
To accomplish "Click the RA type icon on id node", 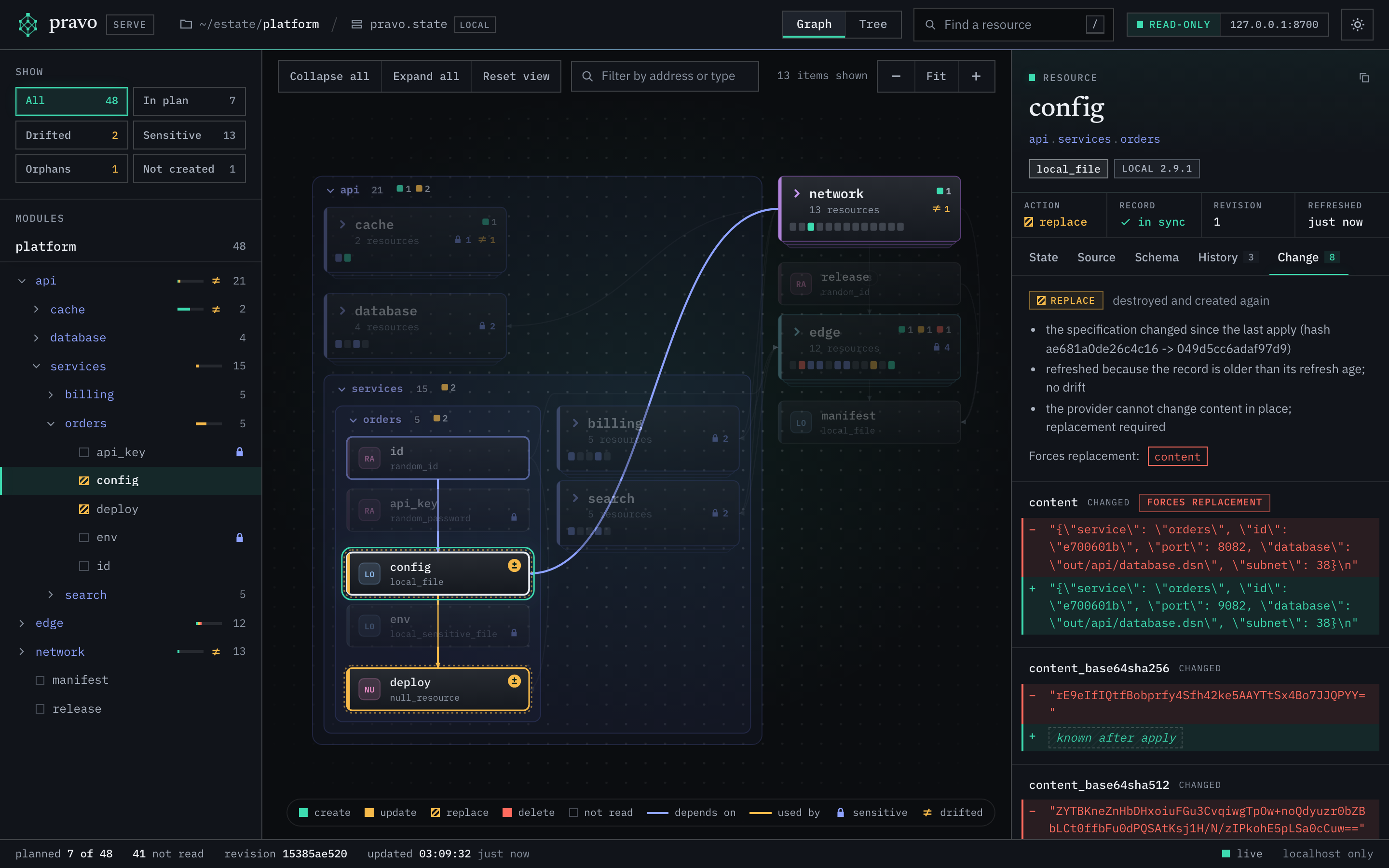I will pyautogui.click(x=369, y=458).
